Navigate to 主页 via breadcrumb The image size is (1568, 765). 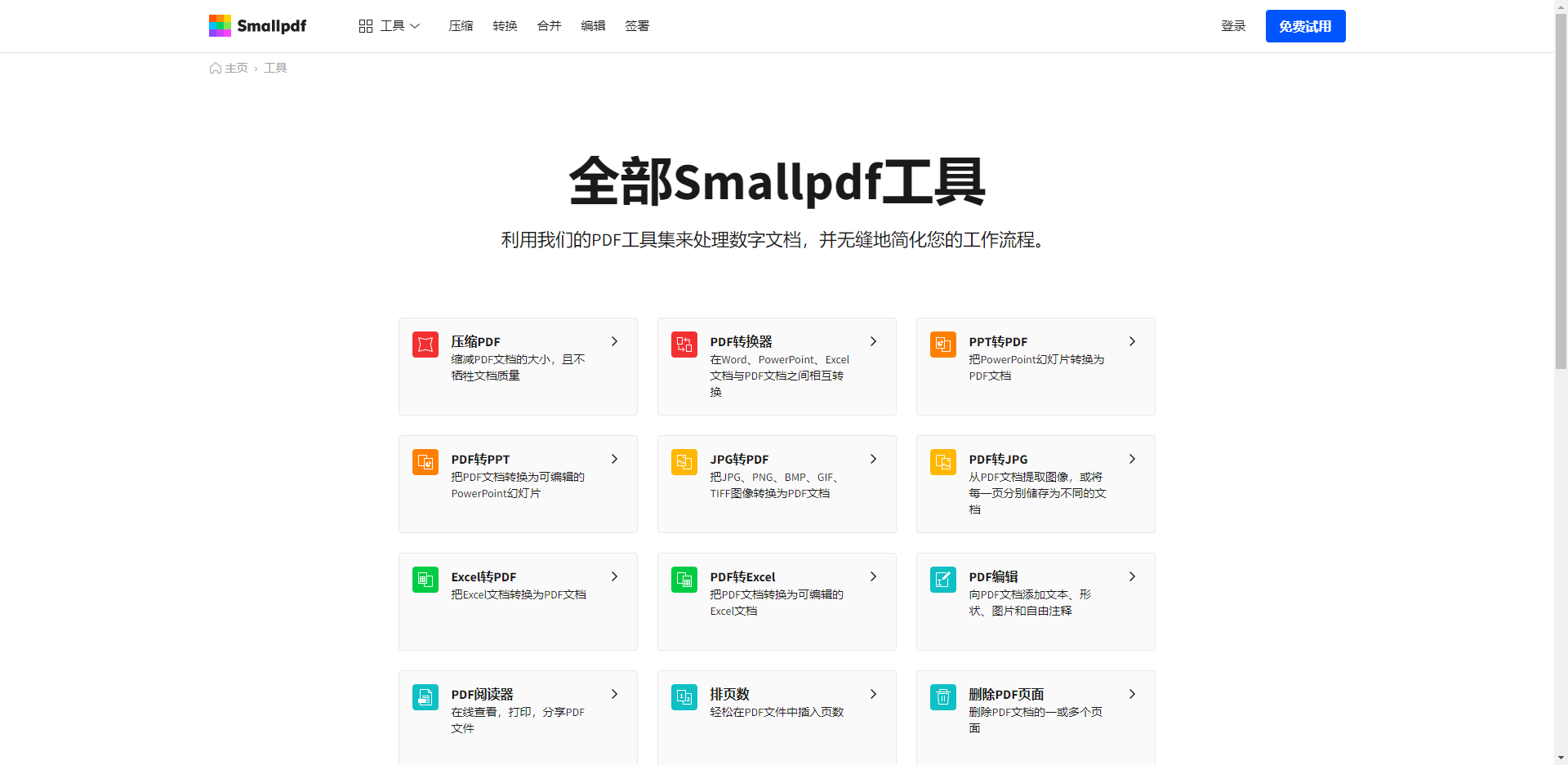pos(235,68)
